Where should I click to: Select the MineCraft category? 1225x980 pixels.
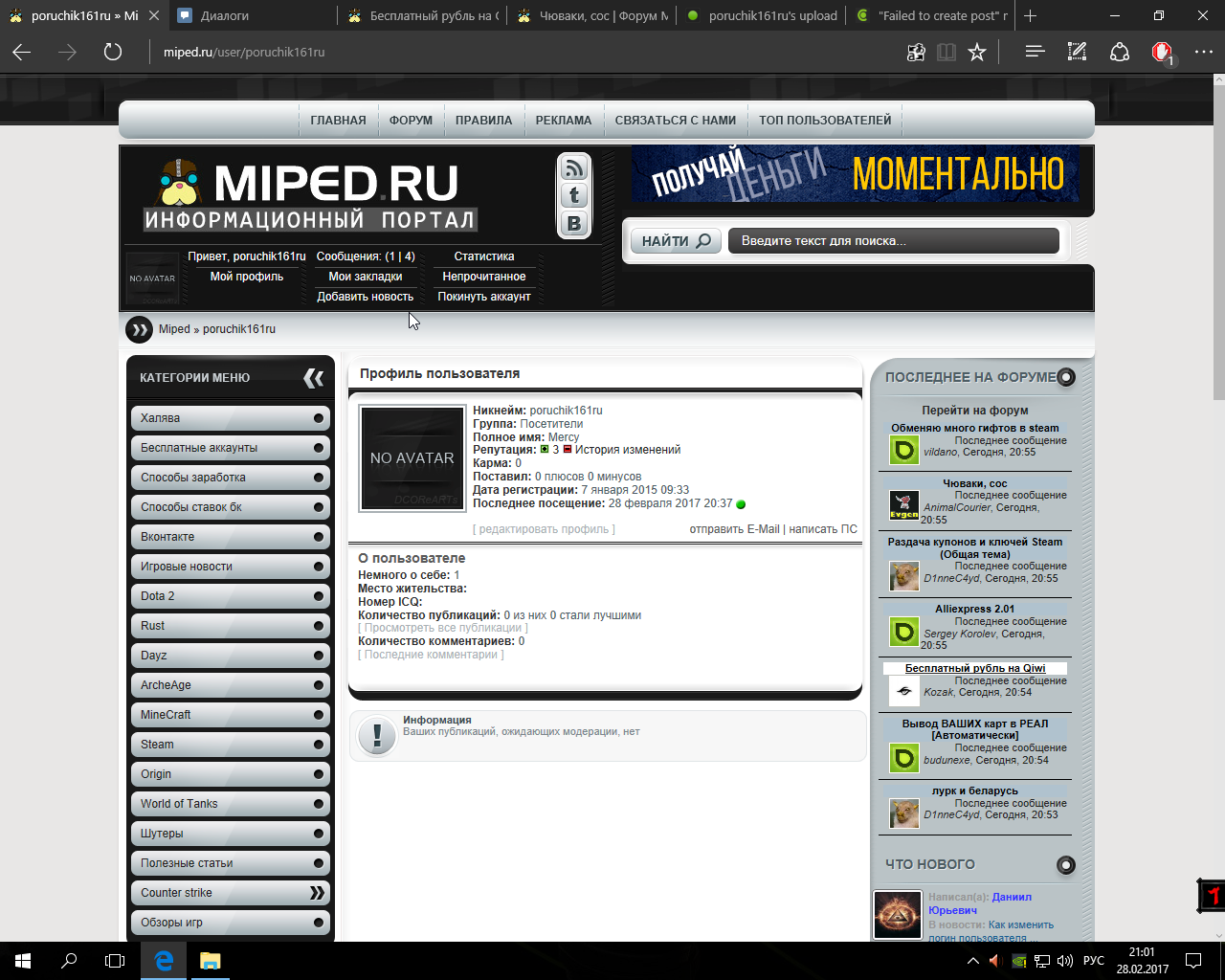(230, 715)
